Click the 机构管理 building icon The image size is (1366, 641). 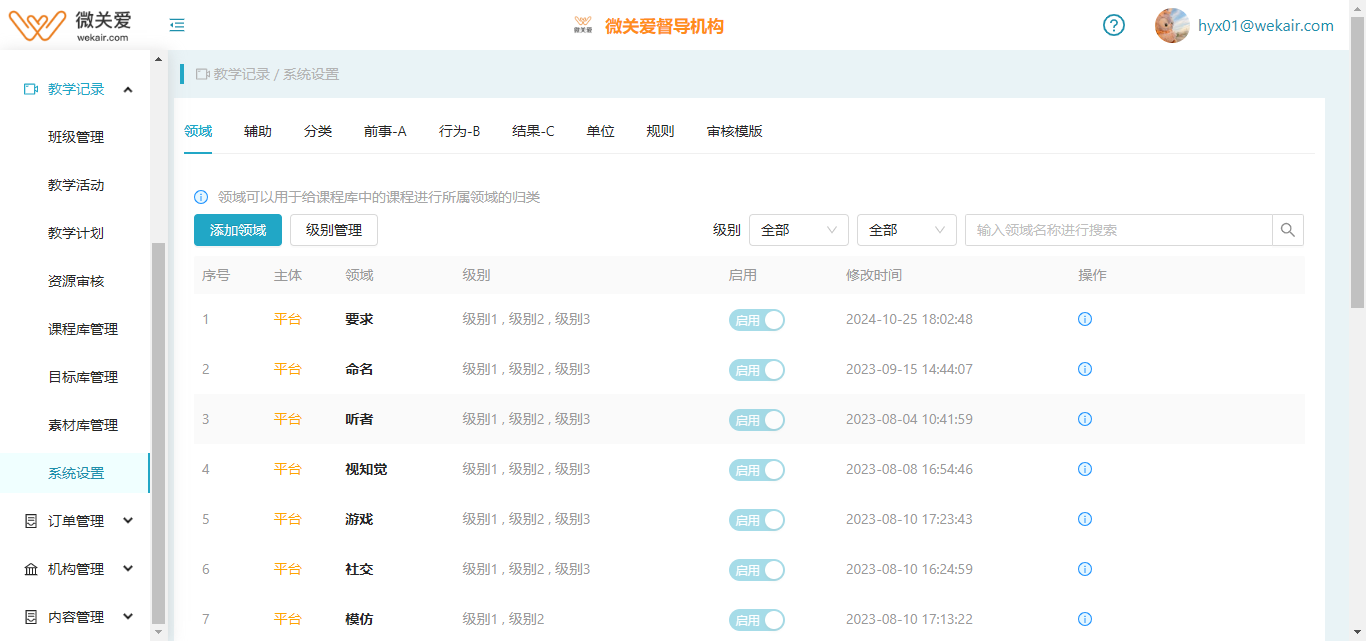31,569
